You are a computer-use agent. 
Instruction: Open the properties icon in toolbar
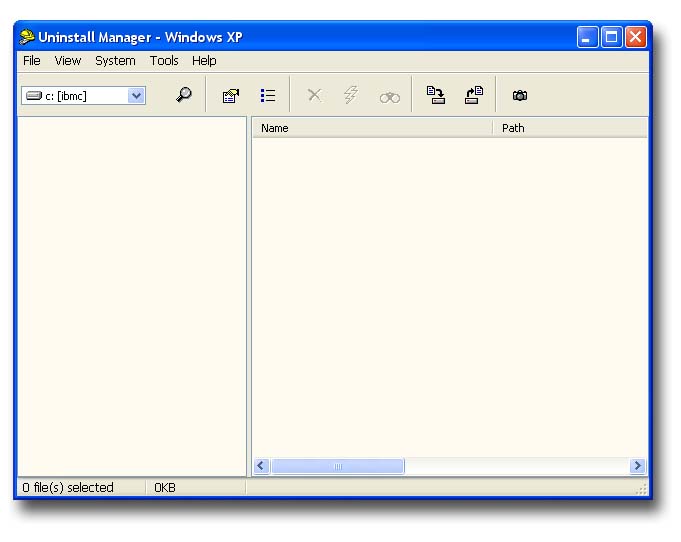[231, 96]
